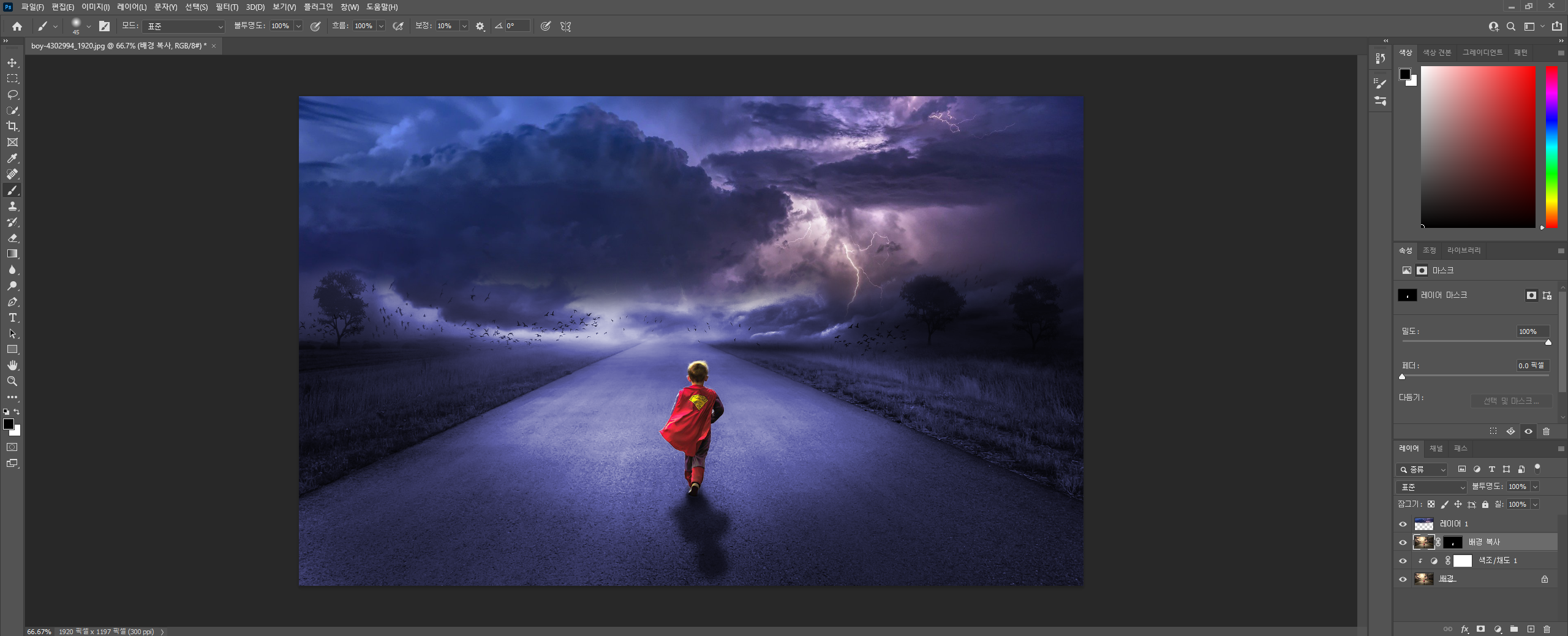
Task: Create a new group folder icon
Action: coord(1514,629)
